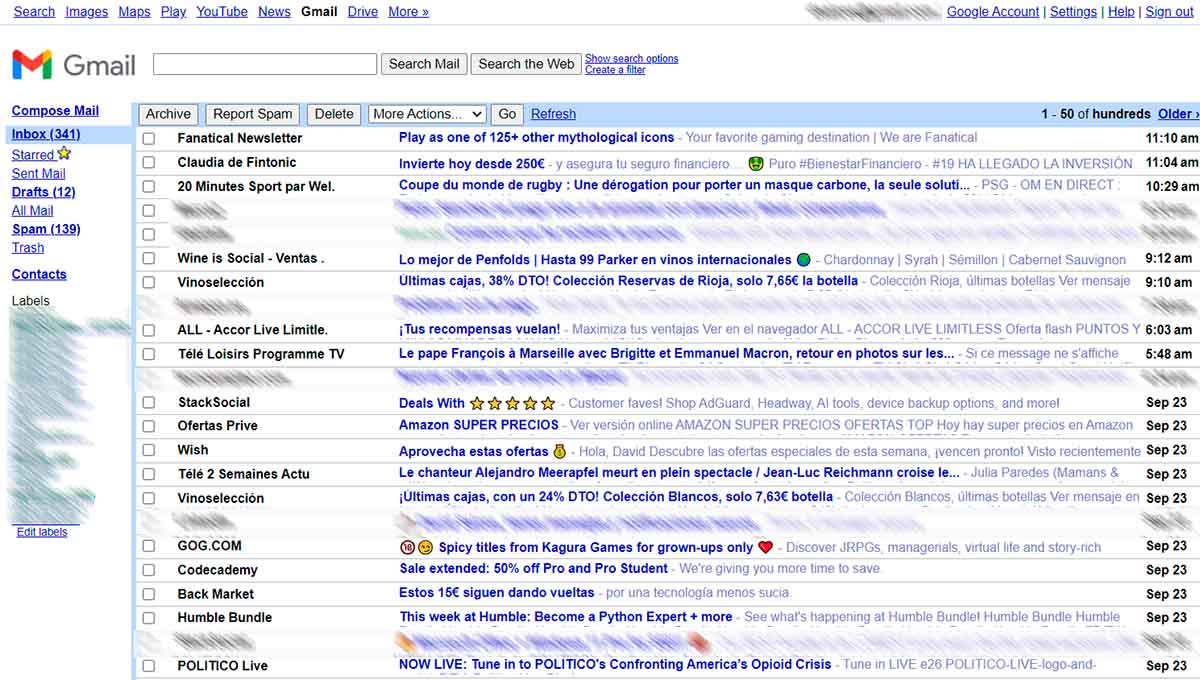
Task: Check the 20 Minutes Sport email box
Action: [149, 186]
